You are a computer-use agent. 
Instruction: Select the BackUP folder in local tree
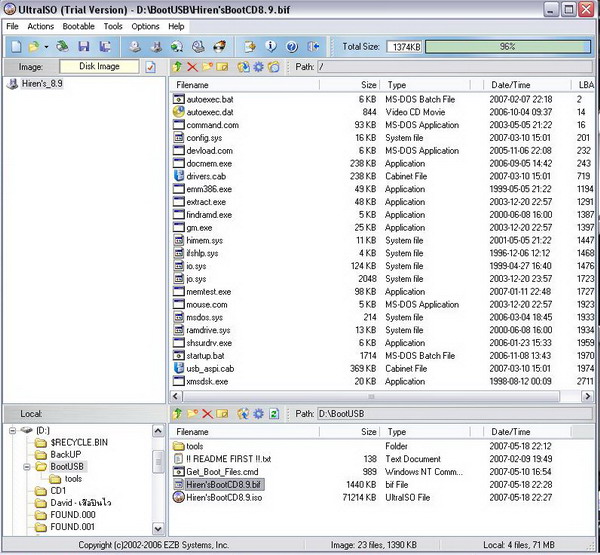65,455
